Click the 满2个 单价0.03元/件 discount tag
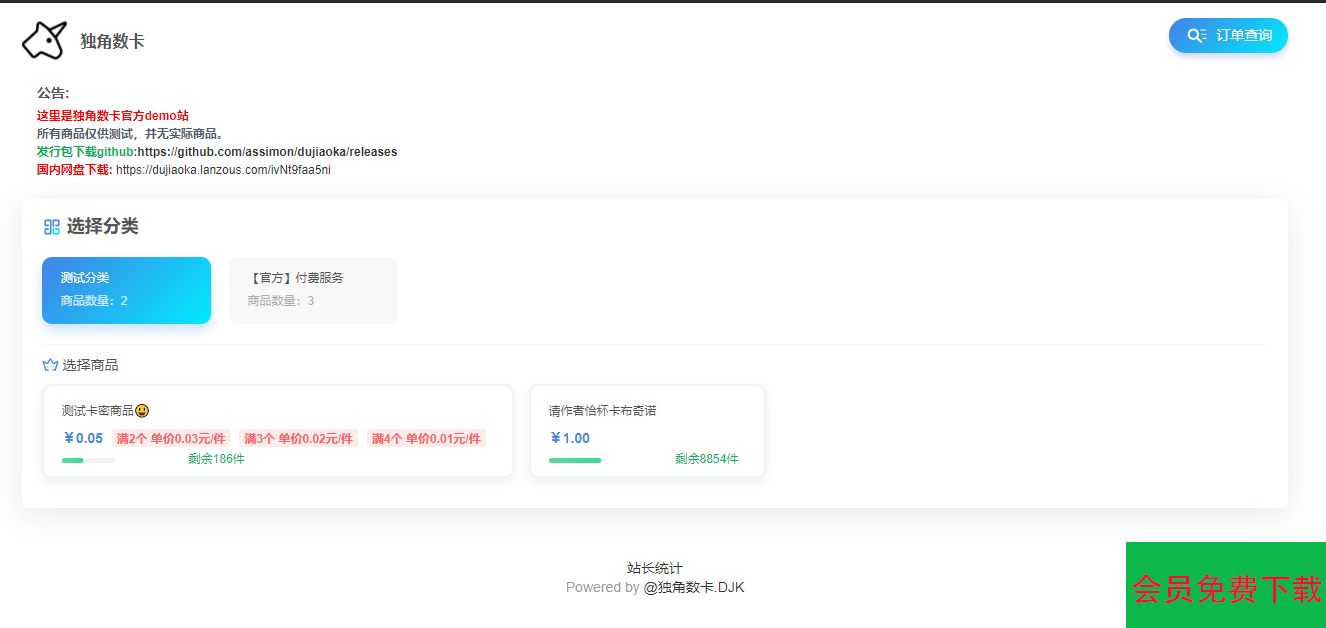This screenshot has width=1326, height=628. (171, 438)
